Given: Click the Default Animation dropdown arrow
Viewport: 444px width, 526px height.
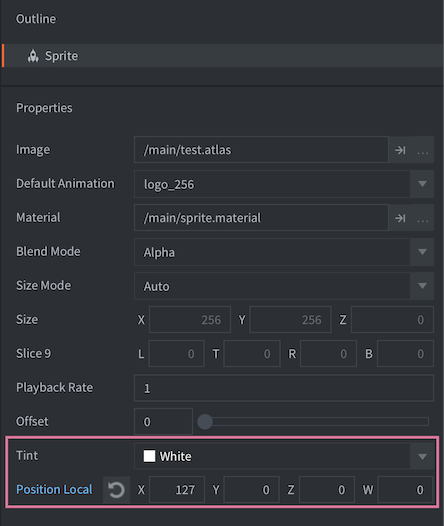Looking at the screenshot, I should click(422, 184).
